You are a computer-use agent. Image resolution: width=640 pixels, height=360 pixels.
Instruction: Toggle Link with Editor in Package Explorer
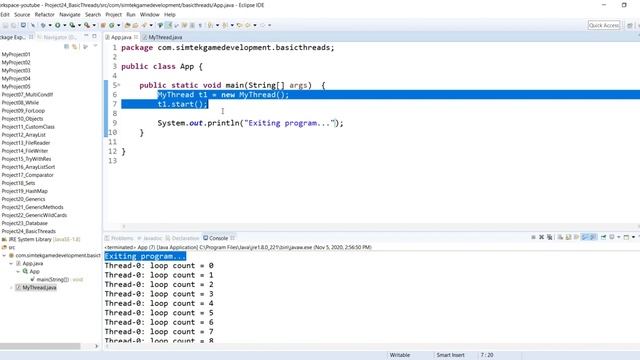pos(75,47)
